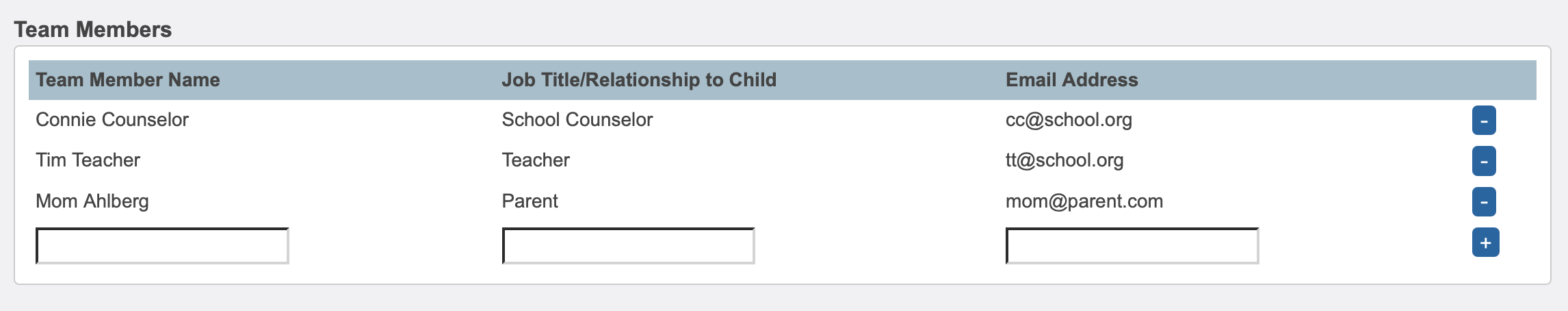Select the Tim Teacher name cell
1568x311 pixels.
88,160
